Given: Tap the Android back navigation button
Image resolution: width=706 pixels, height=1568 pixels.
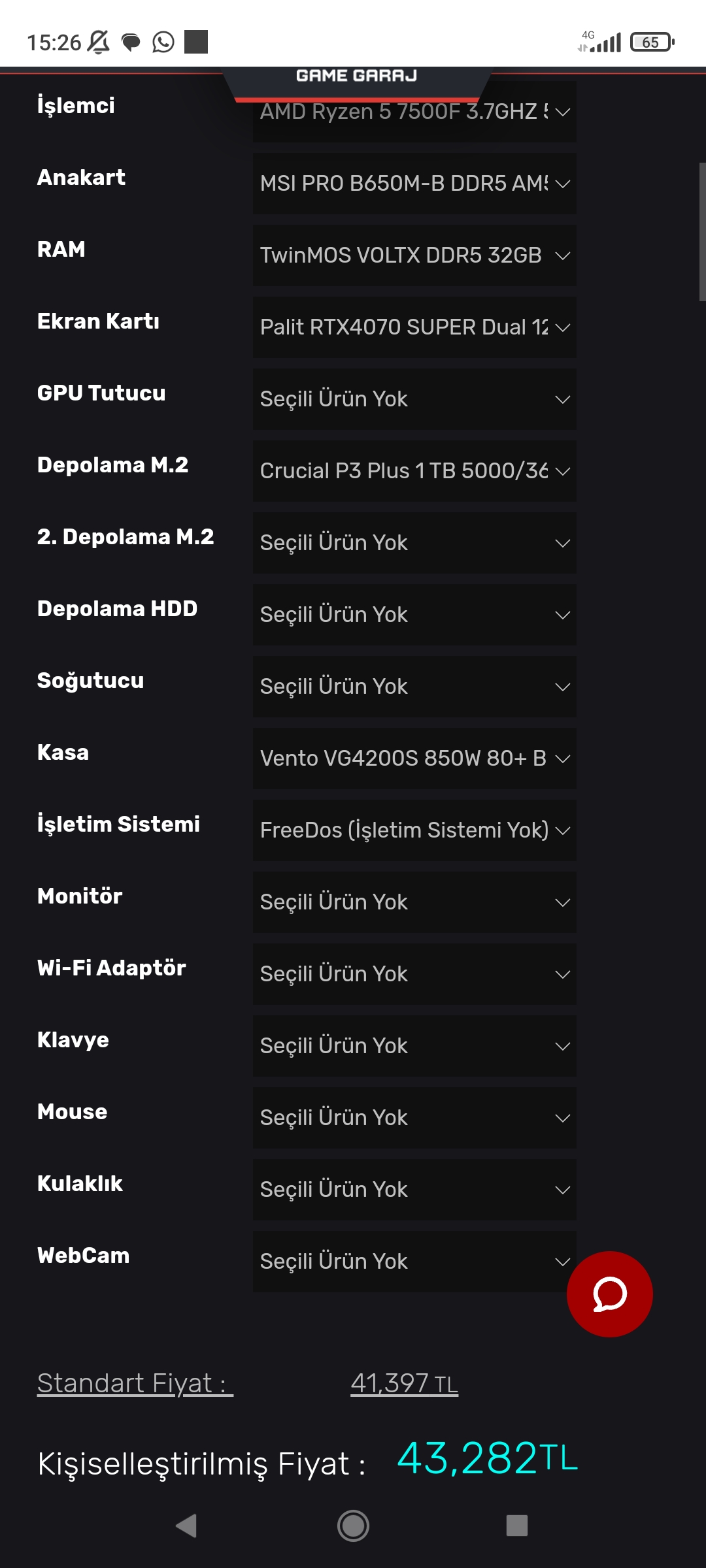Looking at the screenshot, I should tap(186, 1526).
